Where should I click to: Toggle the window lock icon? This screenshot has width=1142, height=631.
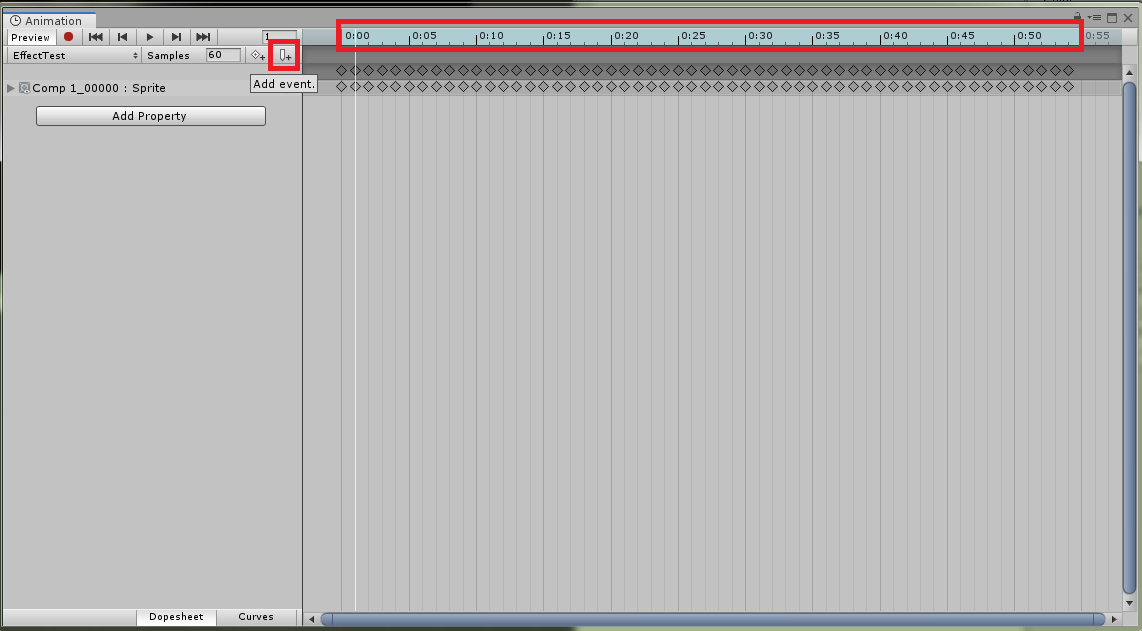1077,17
